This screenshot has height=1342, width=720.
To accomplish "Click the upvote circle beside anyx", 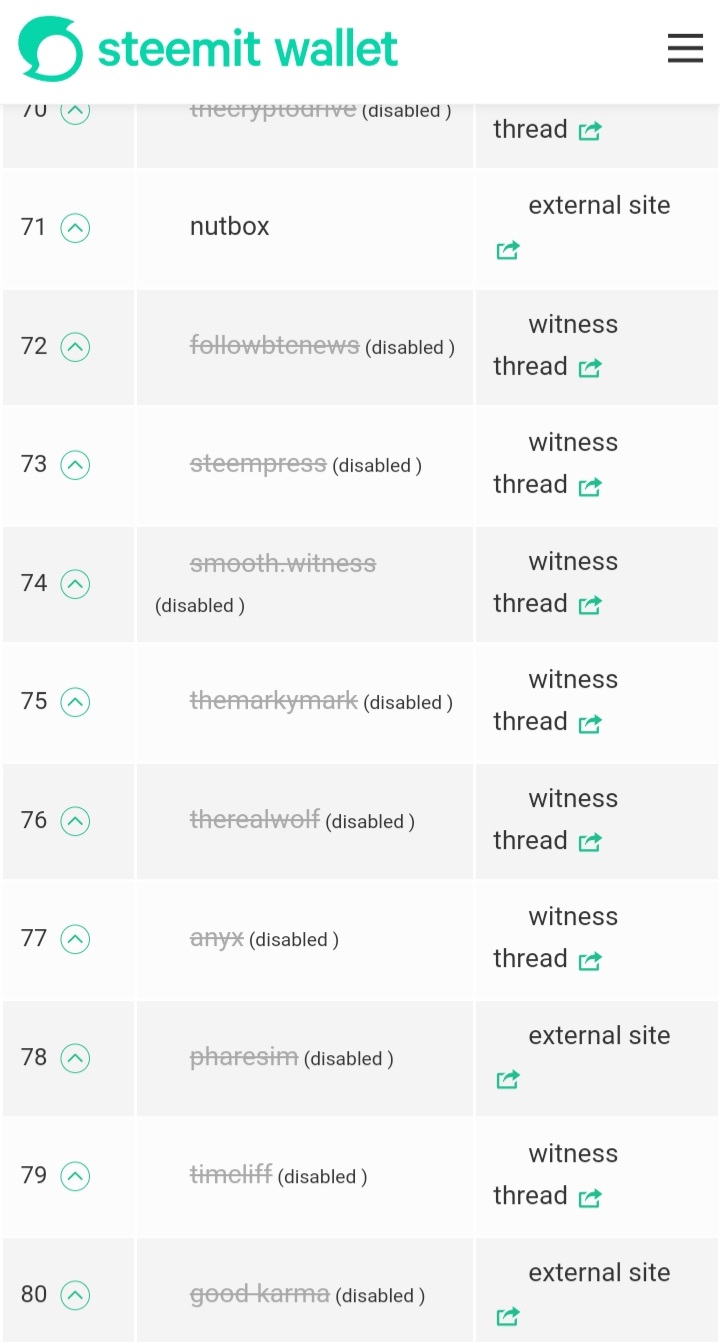I will coord(75,939).
